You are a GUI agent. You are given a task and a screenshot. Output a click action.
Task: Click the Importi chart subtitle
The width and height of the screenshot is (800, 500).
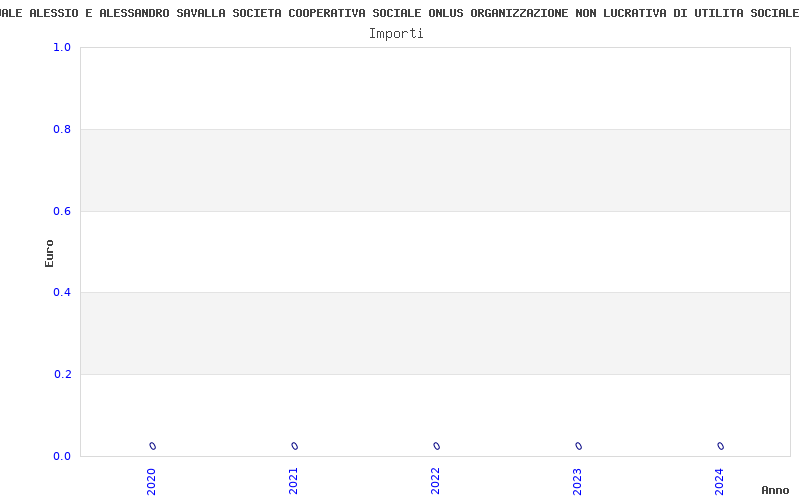click(x=396, y=34)
